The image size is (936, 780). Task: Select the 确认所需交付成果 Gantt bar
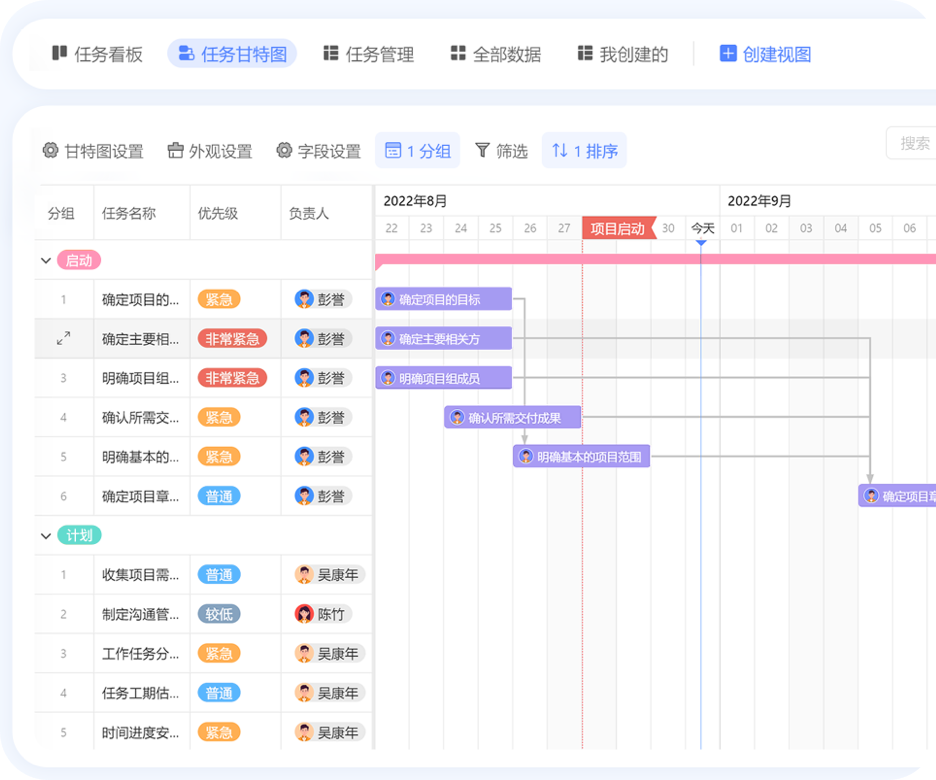coord(513,418)
